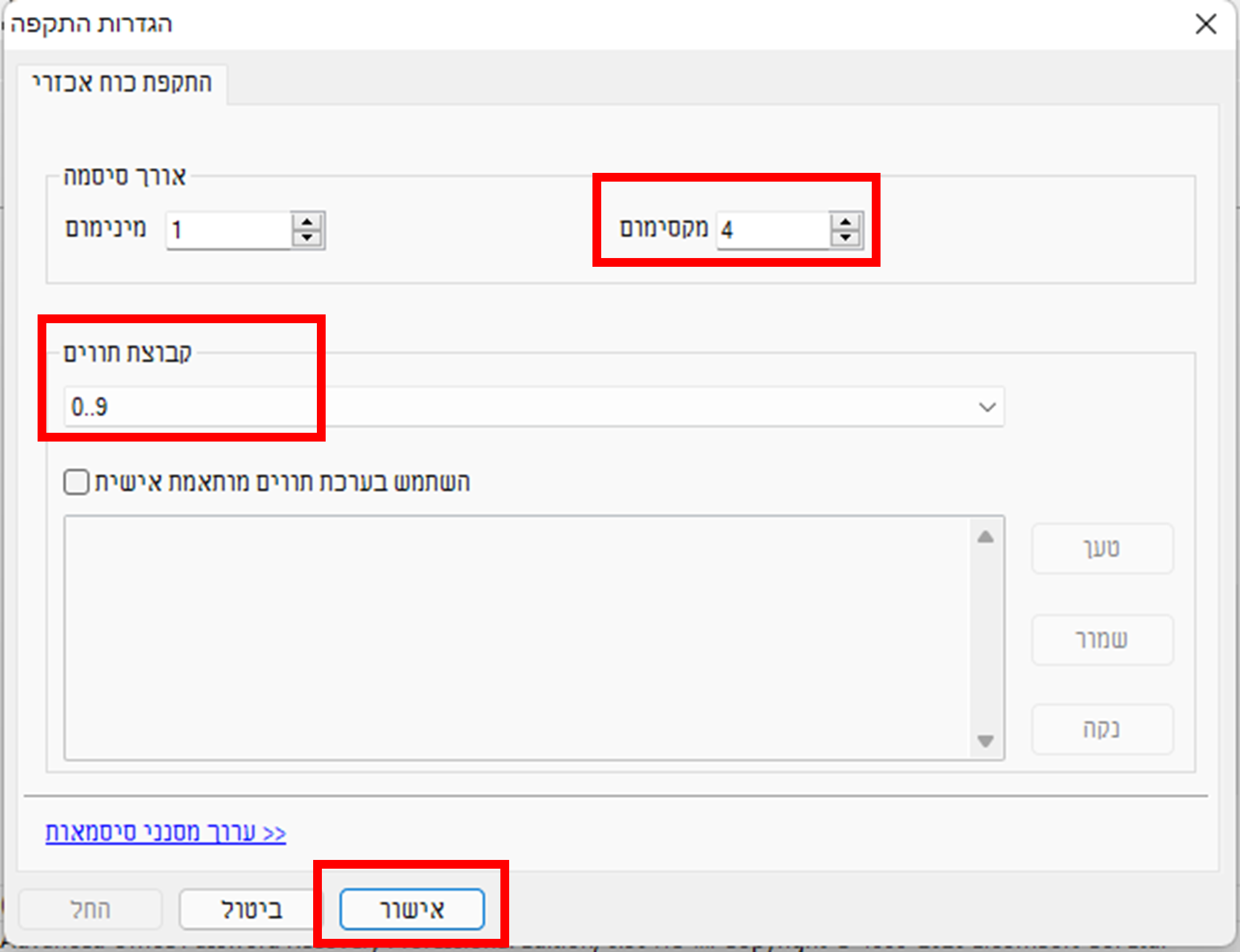
Task: Increase the maximum password length spinner
Action: [845, 222]
